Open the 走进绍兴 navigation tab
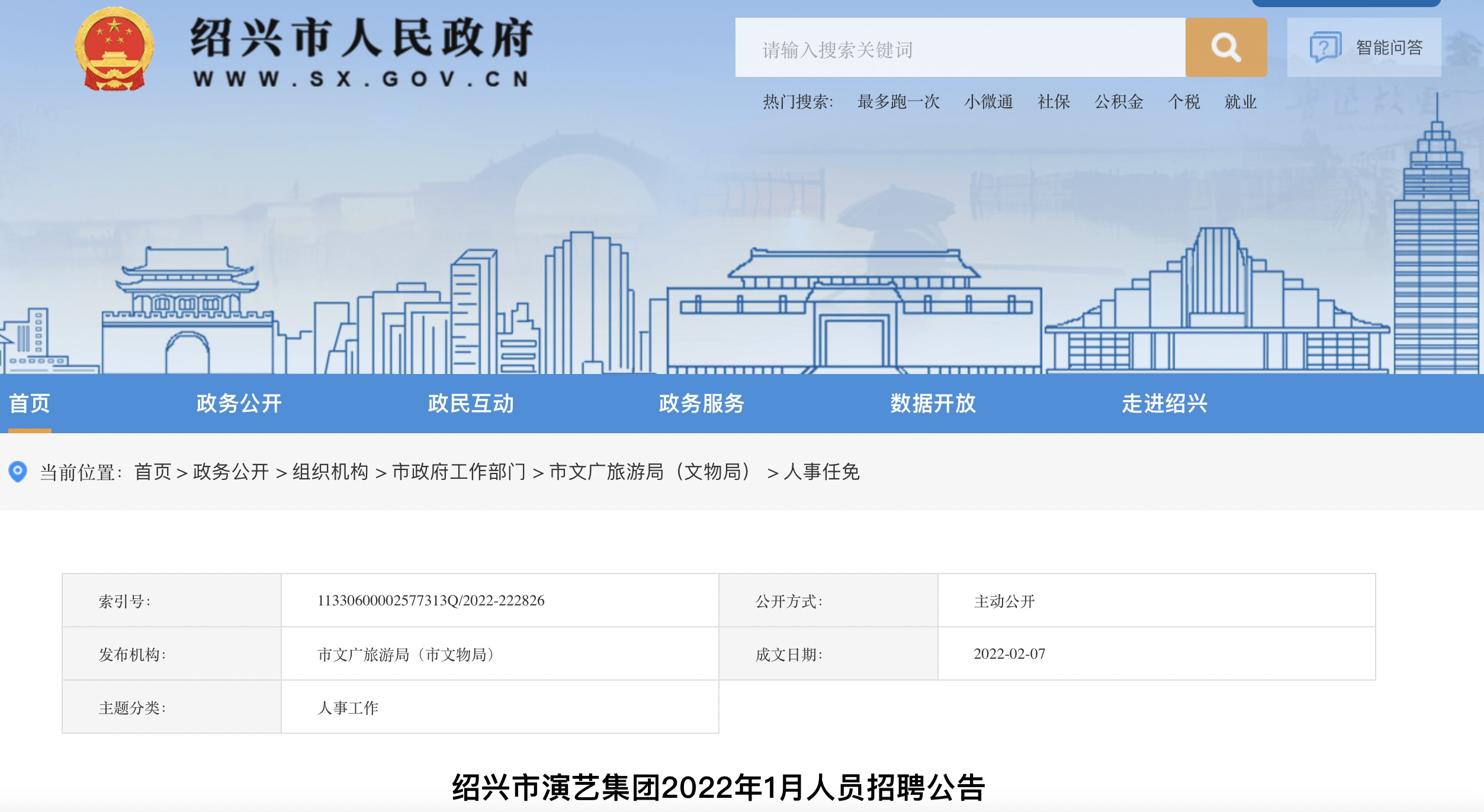Image resolution: width=1484 pixels, height=812 pixels. click(x=1164, y=403)
